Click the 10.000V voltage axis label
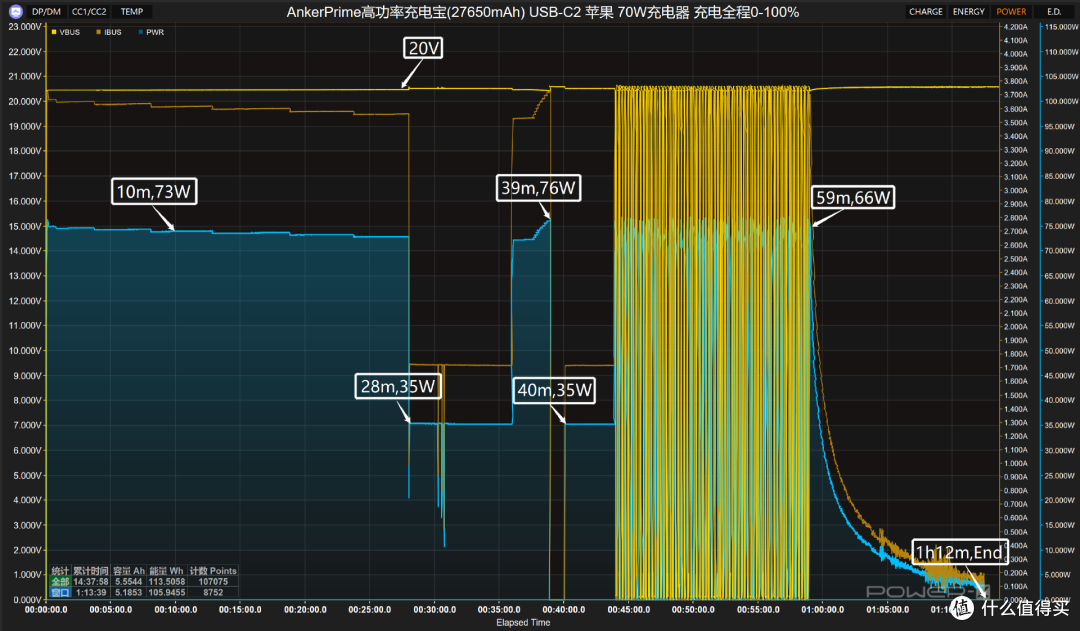 pyautogui.click(x=25, y=351)
